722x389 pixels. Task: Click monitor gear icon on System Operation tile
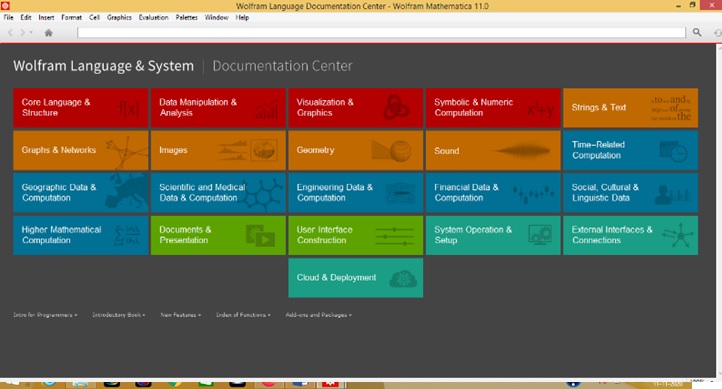click(540, 235)
